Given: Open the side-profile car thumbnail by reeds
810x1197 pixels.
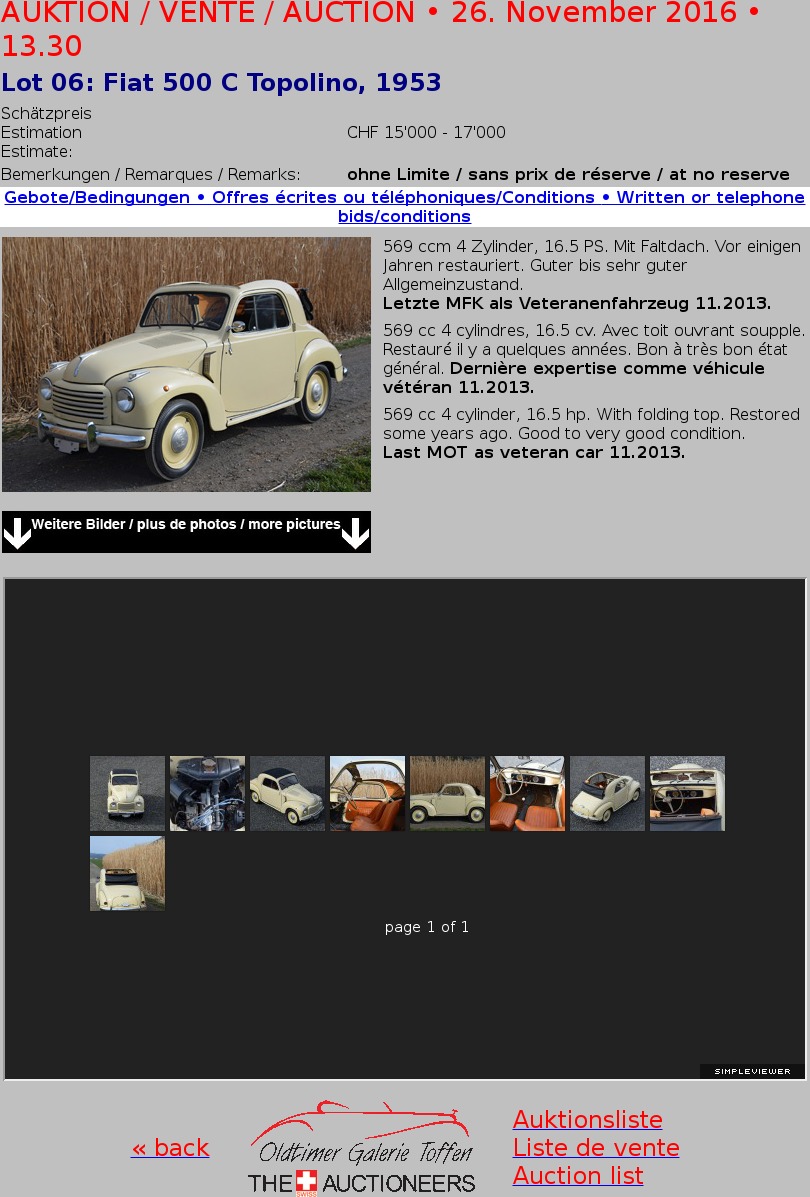Looking at the screenshot, I should tap(447, 793).
